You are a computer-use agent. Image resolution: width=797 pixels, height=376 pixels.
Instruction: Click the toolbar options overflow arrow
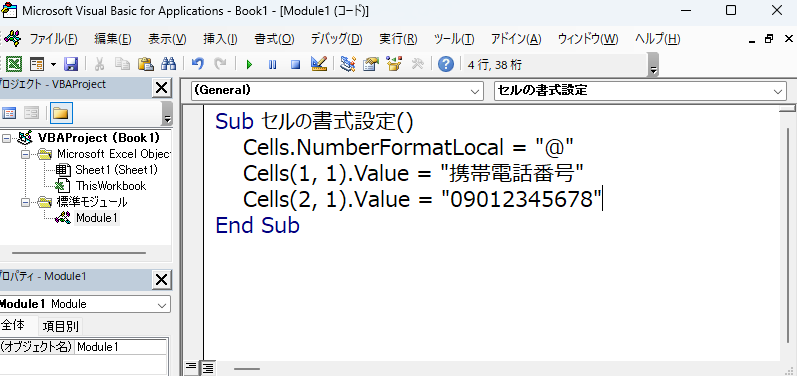click(654, 65)
